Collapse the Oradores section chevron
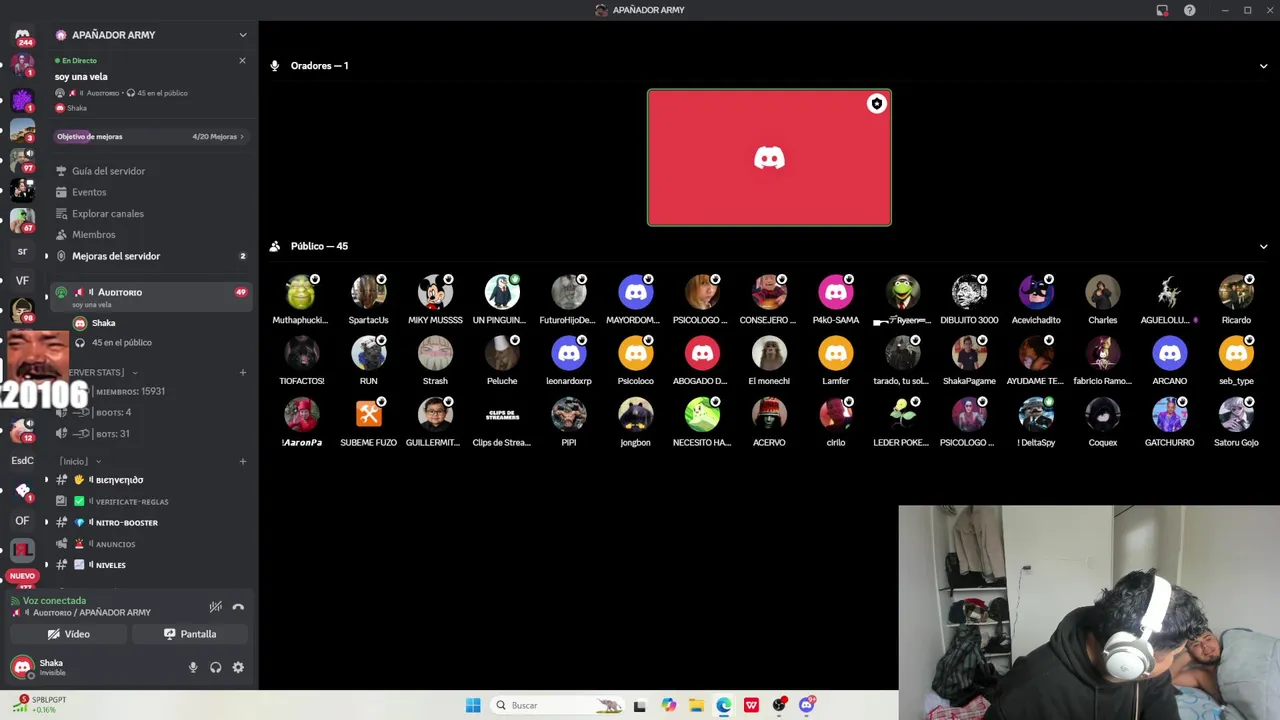The height and width of the screenshot is (720, 1280). [x=1263, y=66]
